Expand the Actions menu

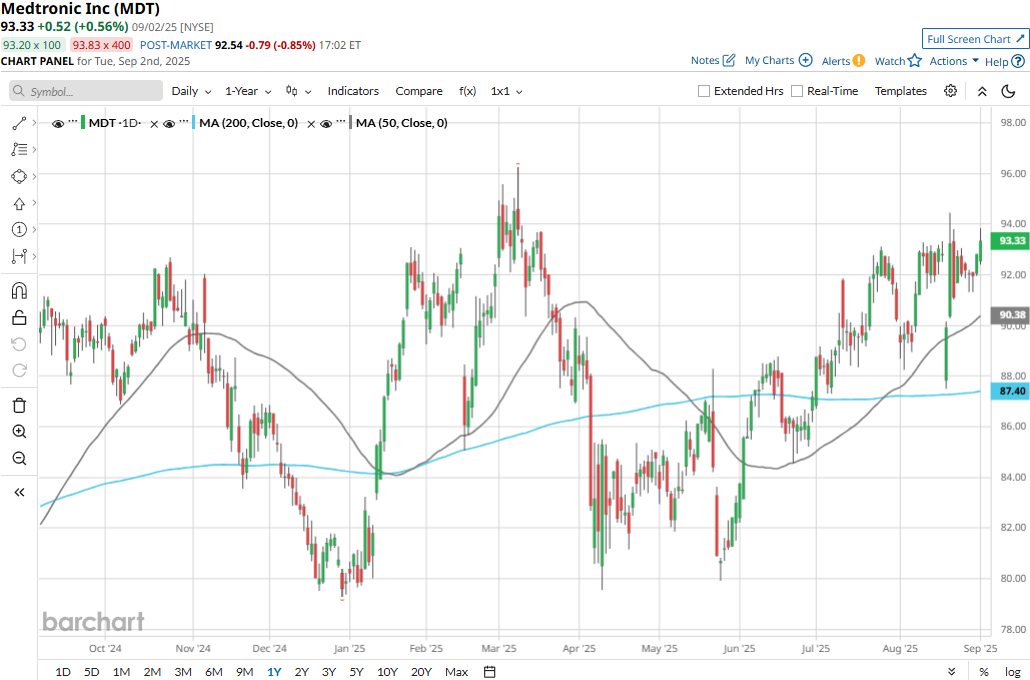tap(954, 61)
